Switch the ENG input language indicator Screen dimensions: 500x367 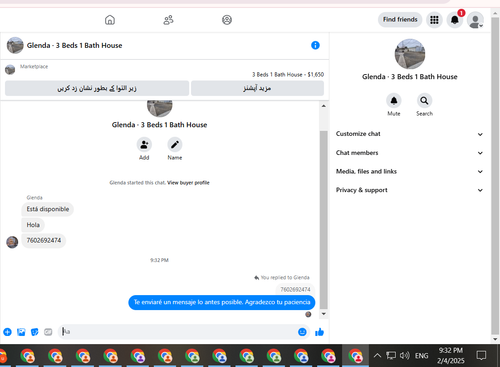[x=421, y=356]
